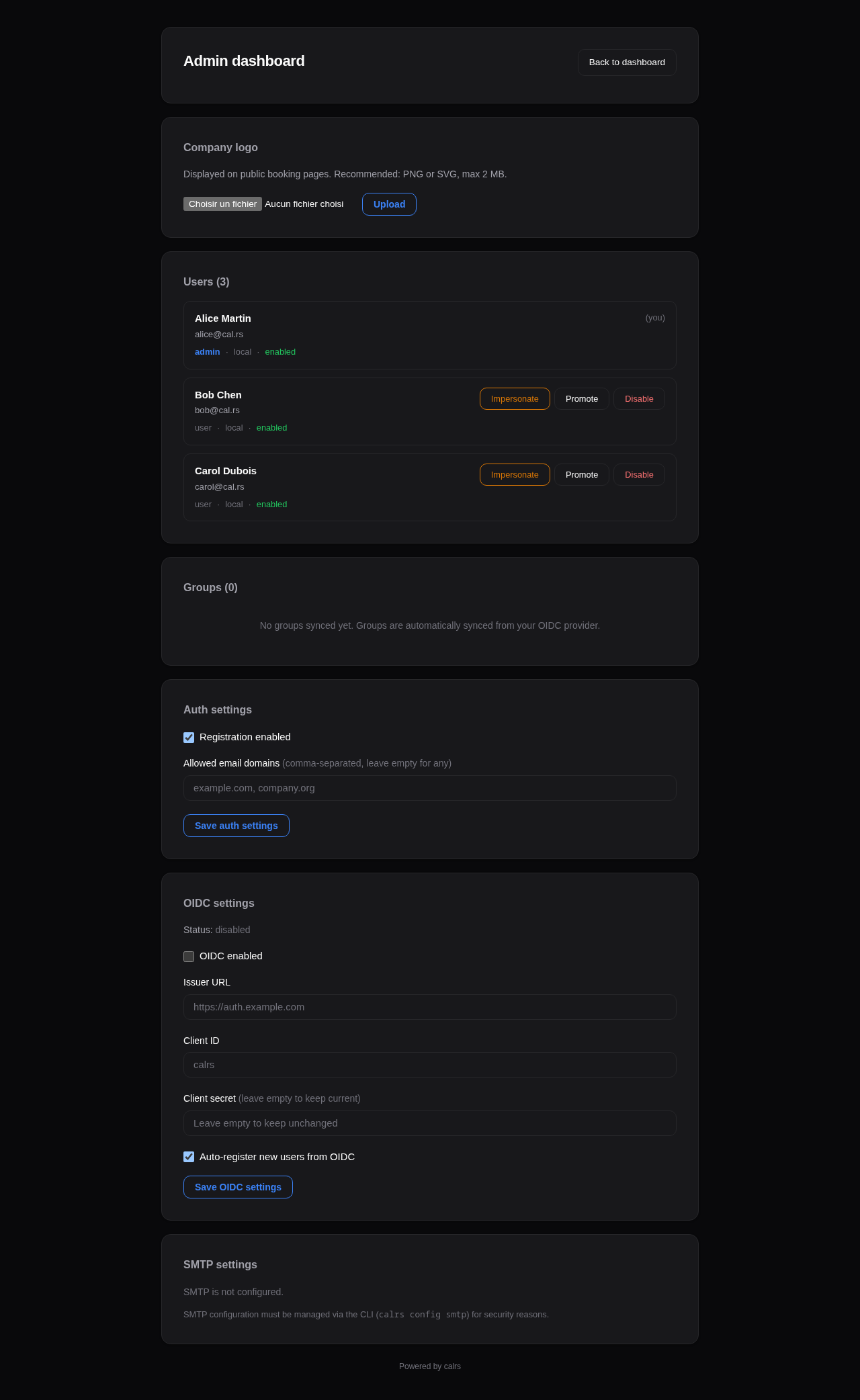Disable Carol Dubois's account
This screenshot has width=860, height=1400.
point(638,474)
